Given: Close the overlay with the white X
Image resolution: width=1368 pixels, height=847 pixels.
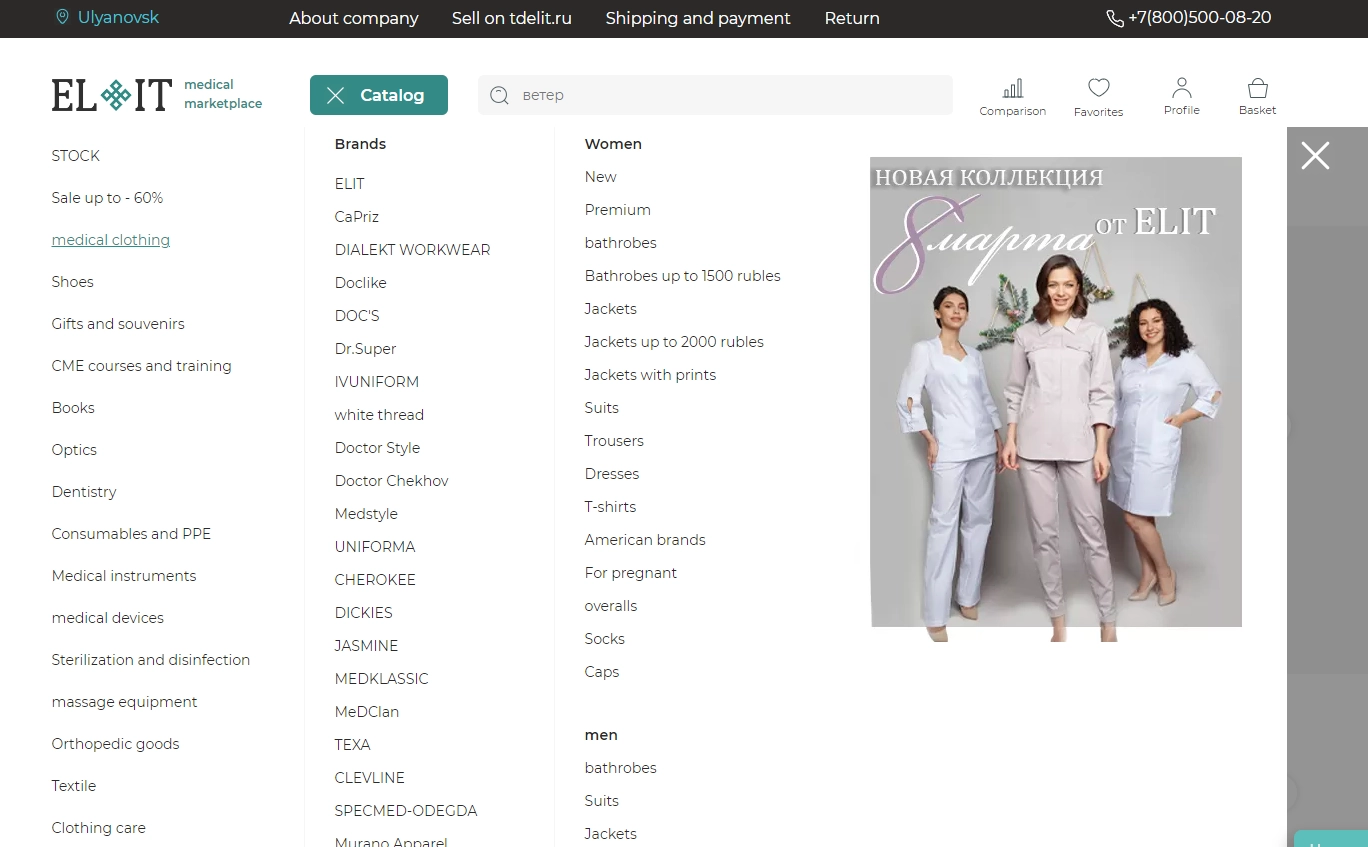Looking at the screenshot, I should (1315, 155).
